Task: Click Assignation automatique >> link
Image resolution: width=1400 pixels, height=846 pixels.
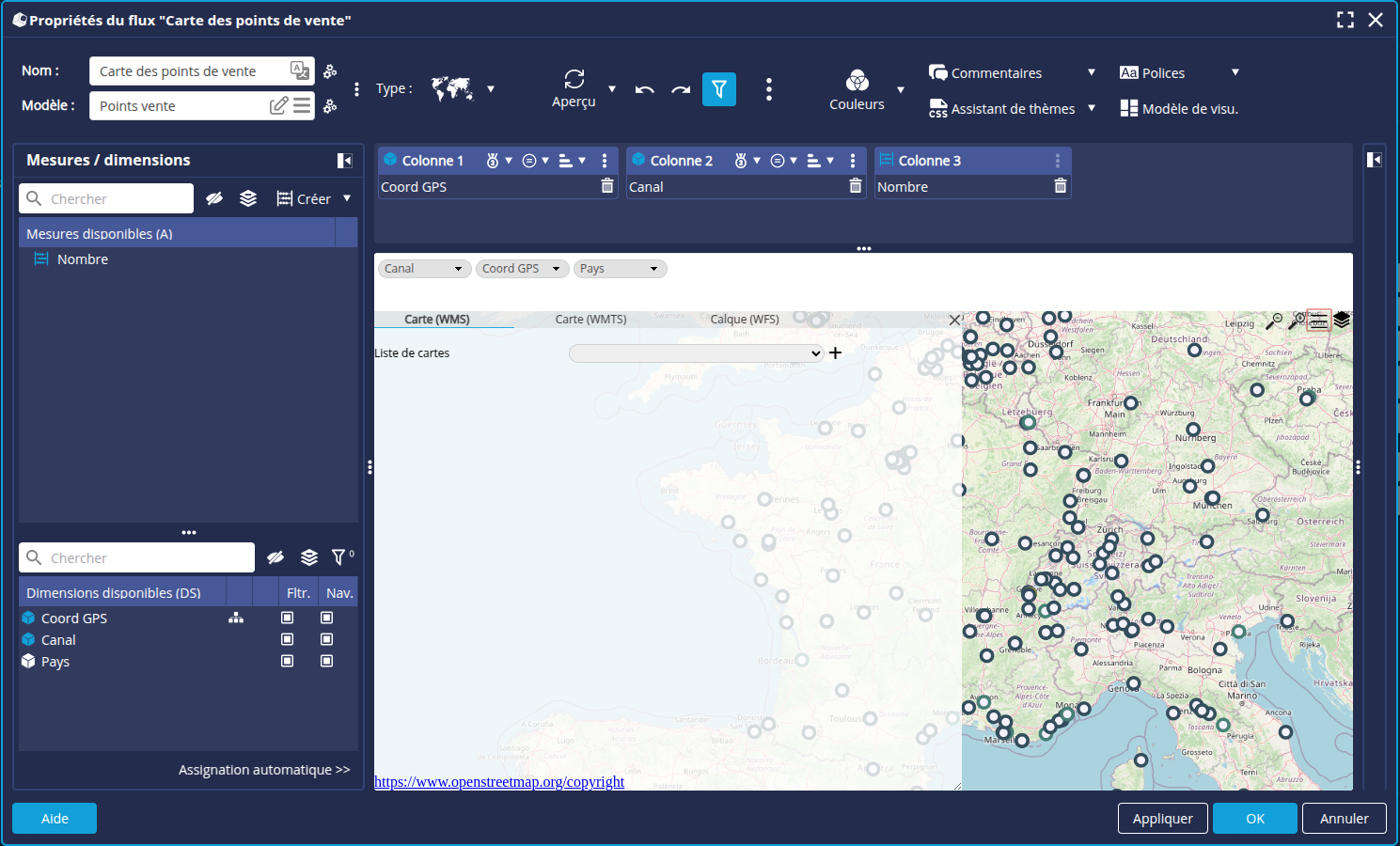Action: [x=264, y=770]
